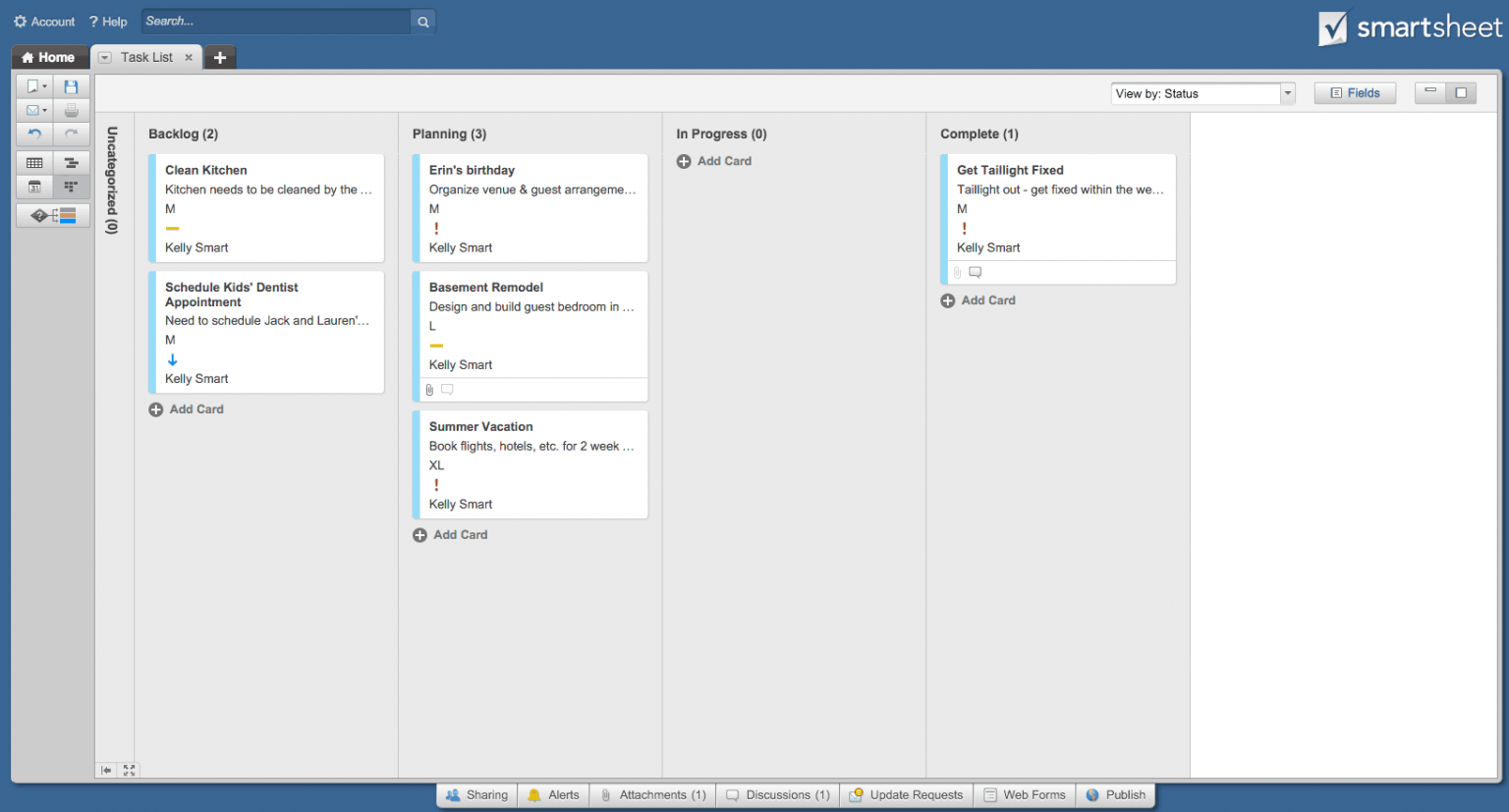Click the Undo arrow icon
This screenshot has height=812, width=1509.
pos(34,134)
